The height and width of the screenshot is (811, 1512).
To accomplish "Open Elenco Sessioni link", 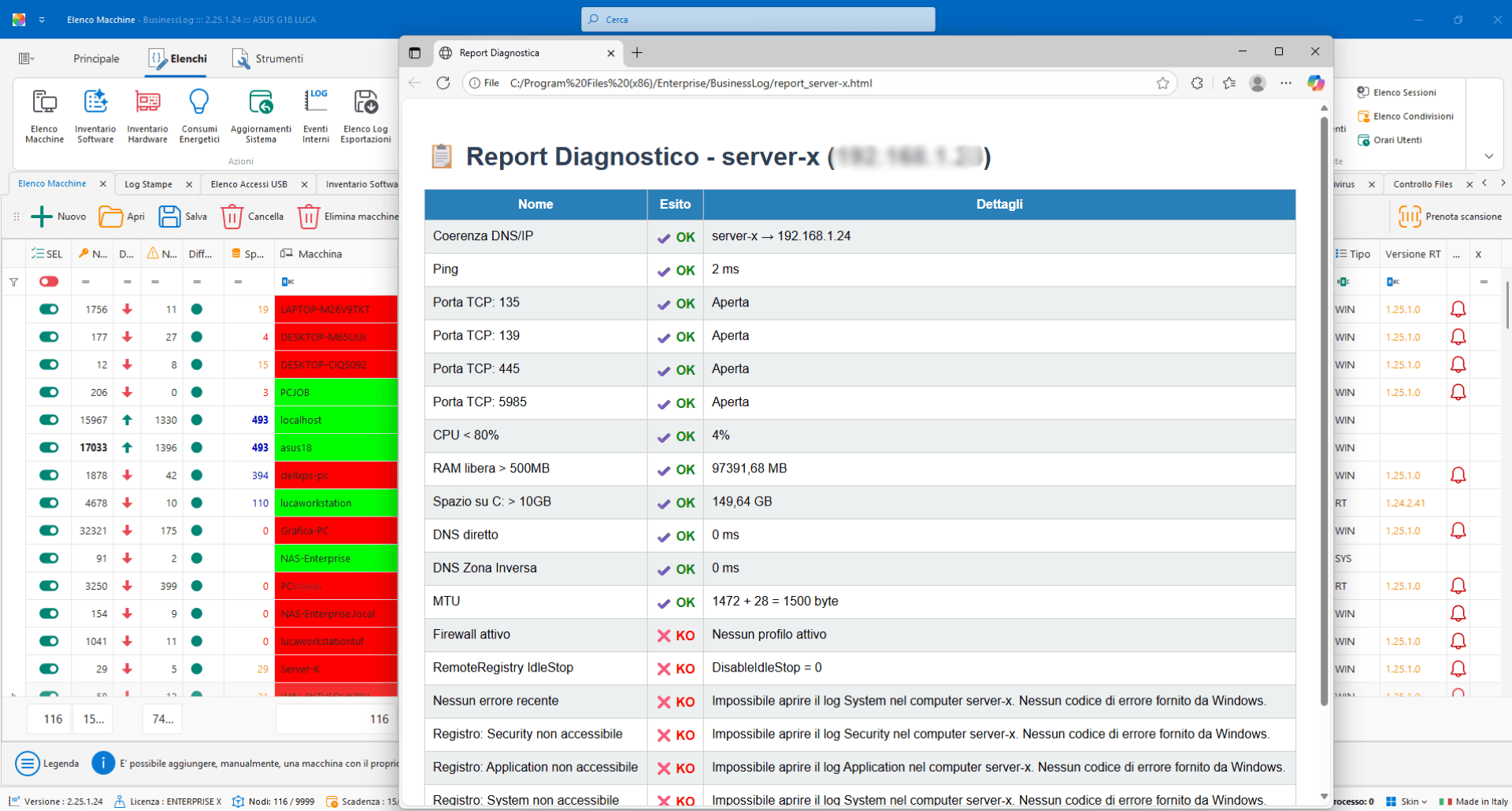I will (1404, 92).
